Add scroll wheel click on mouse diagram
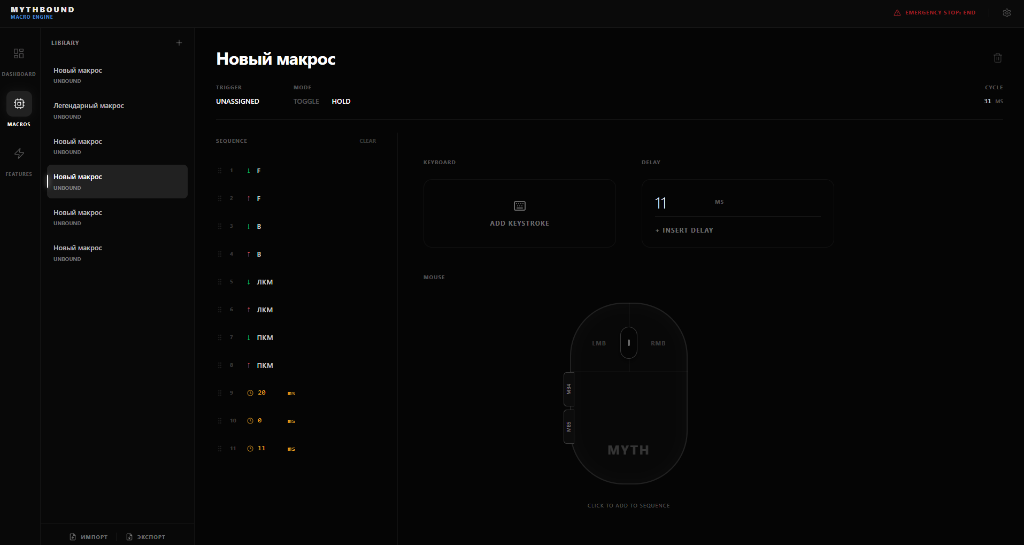 coord(629,343)
